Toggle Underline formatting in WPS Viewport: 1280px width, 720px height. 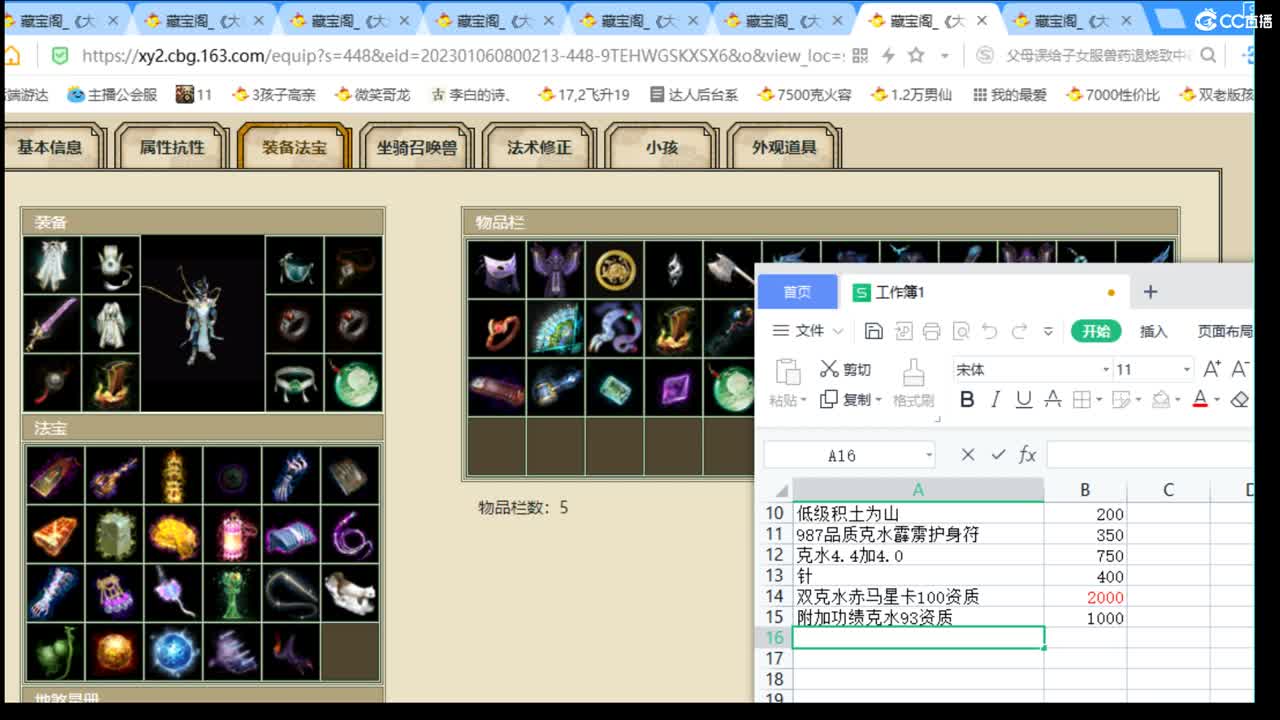pos(1023,400)
